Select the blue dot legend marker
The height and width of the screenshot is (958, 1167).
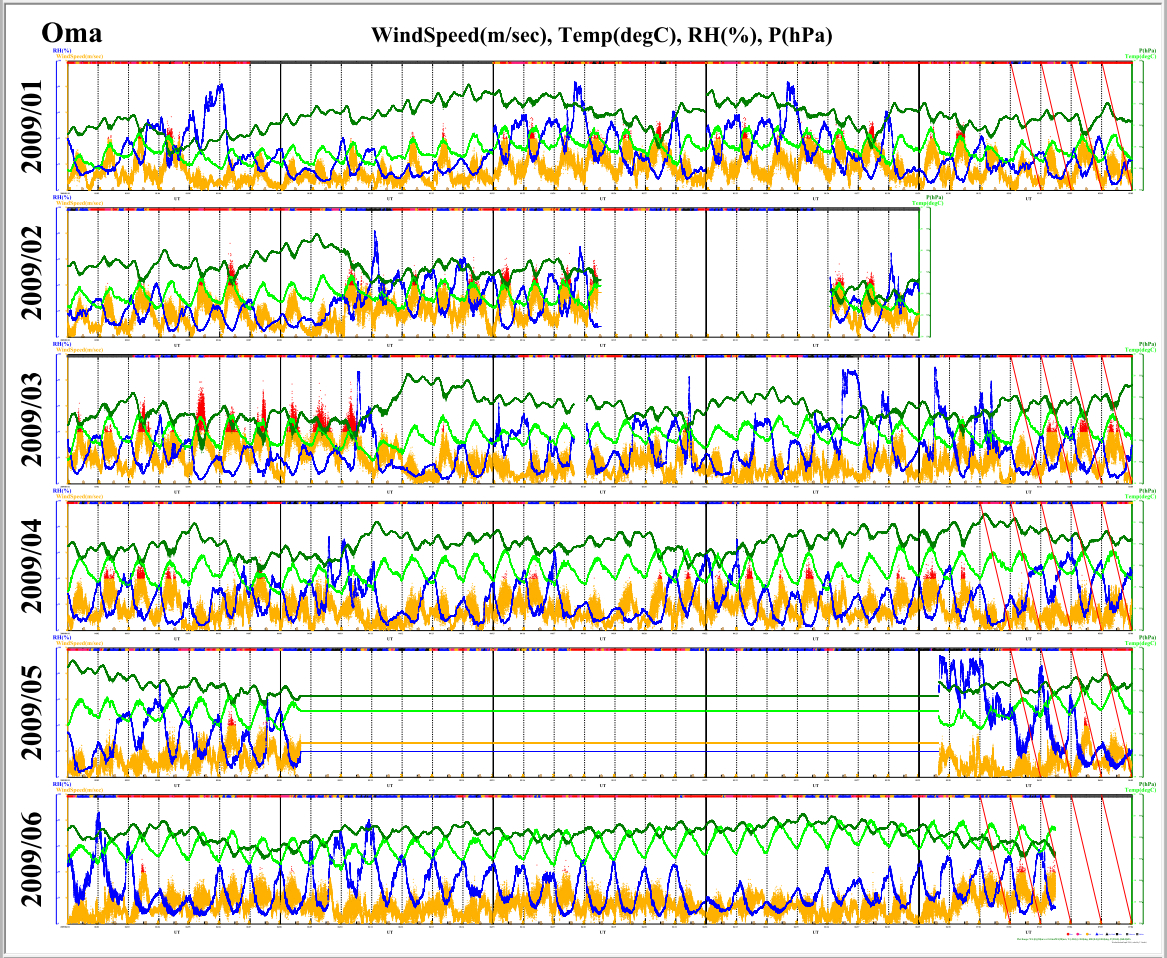point(1097,934)
